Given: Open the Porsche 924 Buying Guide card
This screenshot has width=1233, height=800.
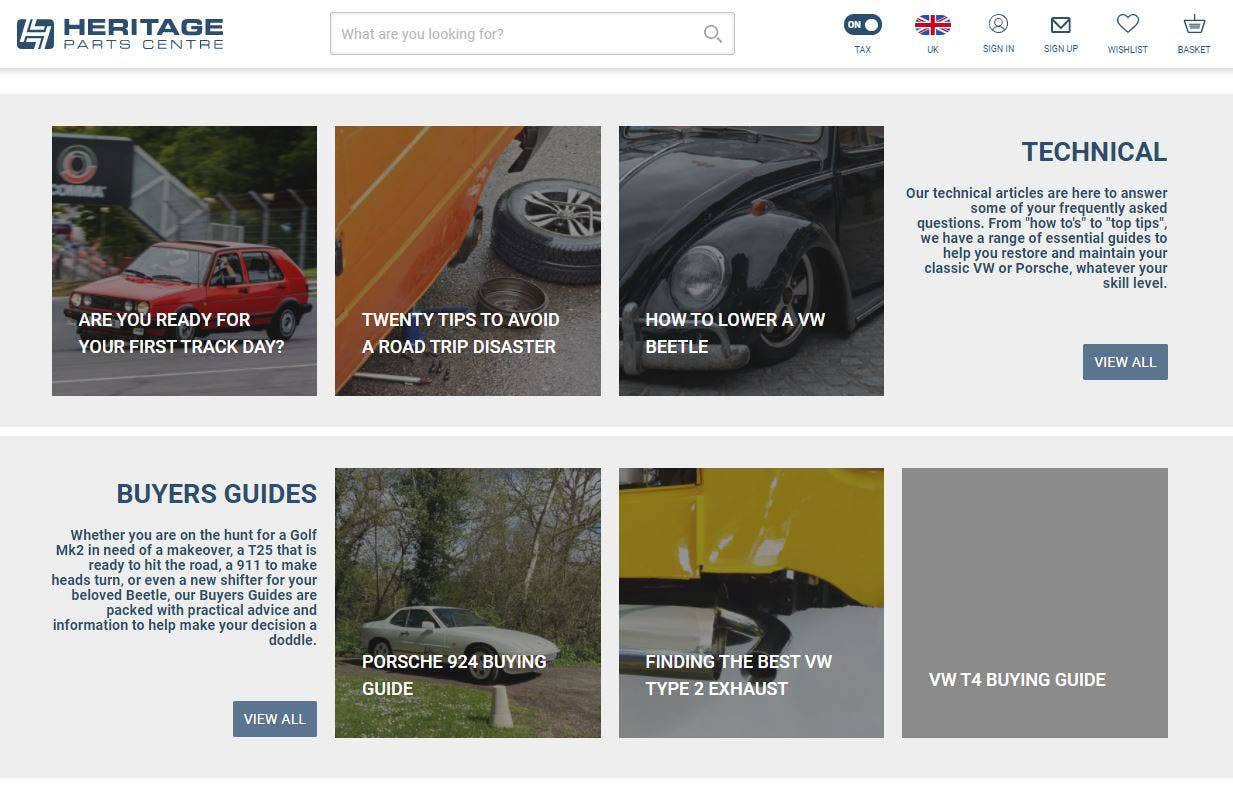Looking at the screenshot, I should (x=468, y=603).
